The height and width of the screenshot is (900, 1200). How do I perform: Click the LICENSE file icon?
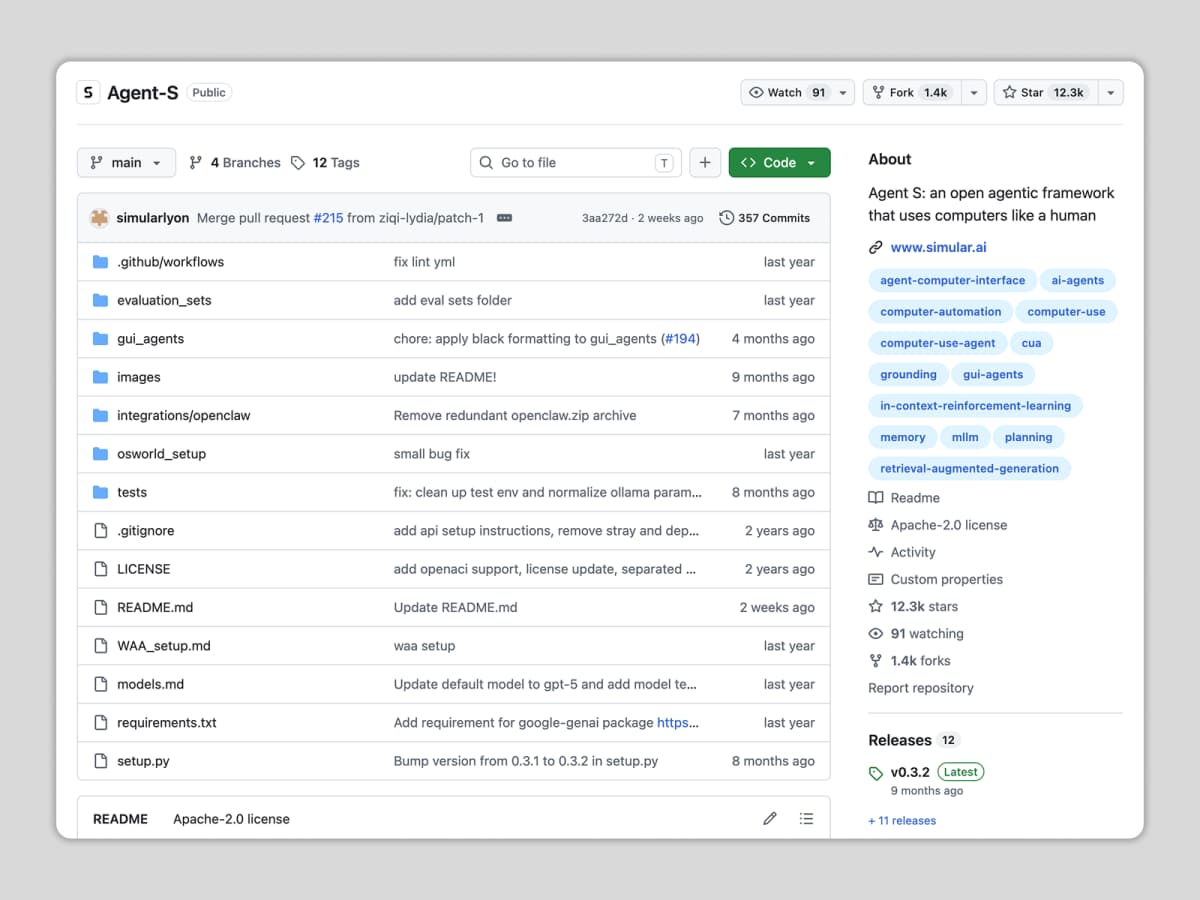coord(100,569)
